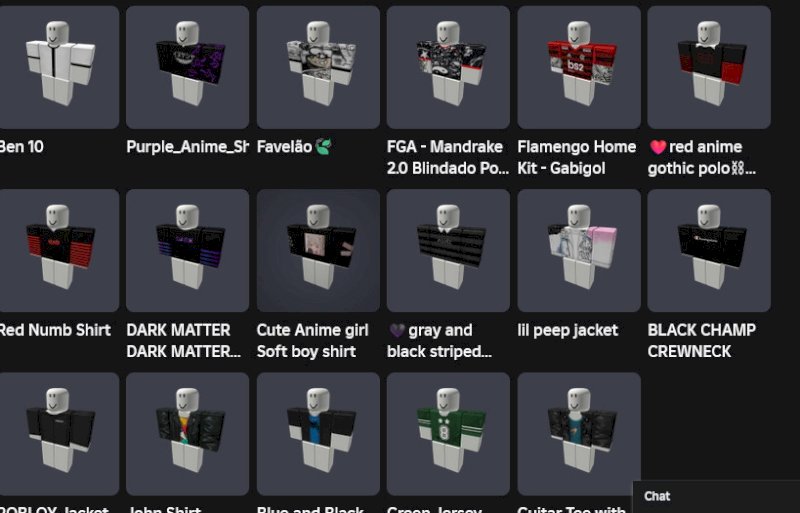Click the lil peep jacket thumbnail
This screenshot has width=800, height=513.
pos(579,250)
